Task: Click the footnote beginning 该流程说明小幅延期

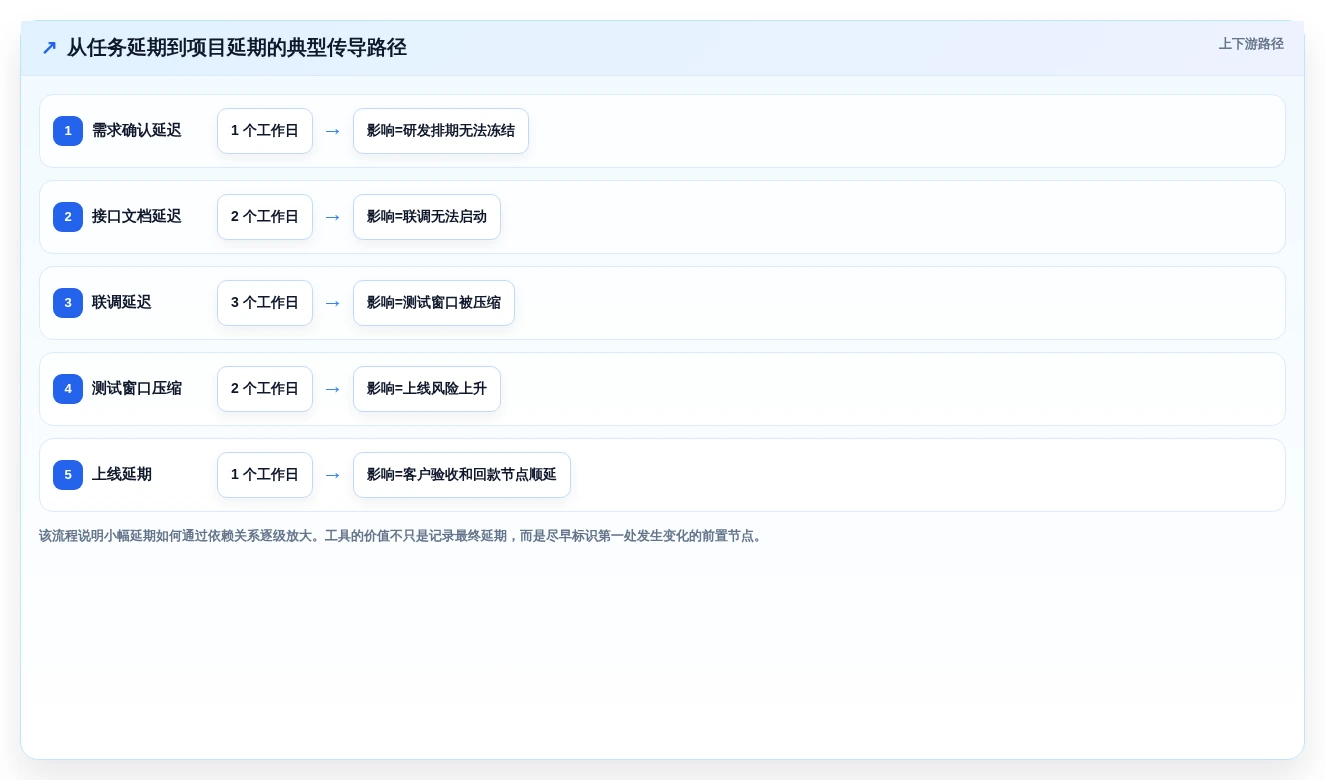Action: [x=402, y=536]
